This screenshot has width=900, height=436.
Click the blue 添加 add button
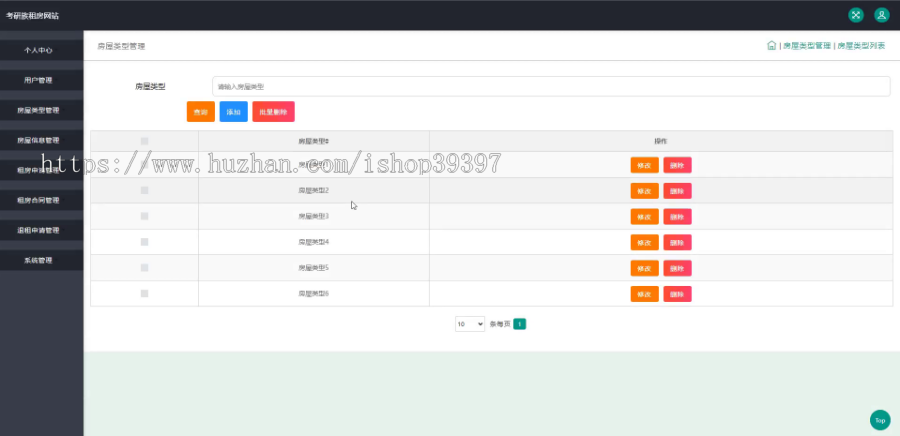point(234,112)
